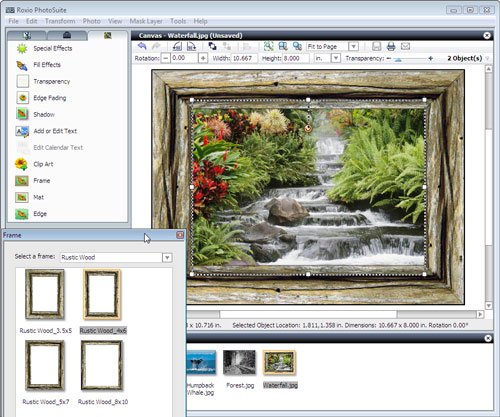Viewport: 500px width, 417px height.
Task: Click the Shadow tool icon
Action: 22,114
